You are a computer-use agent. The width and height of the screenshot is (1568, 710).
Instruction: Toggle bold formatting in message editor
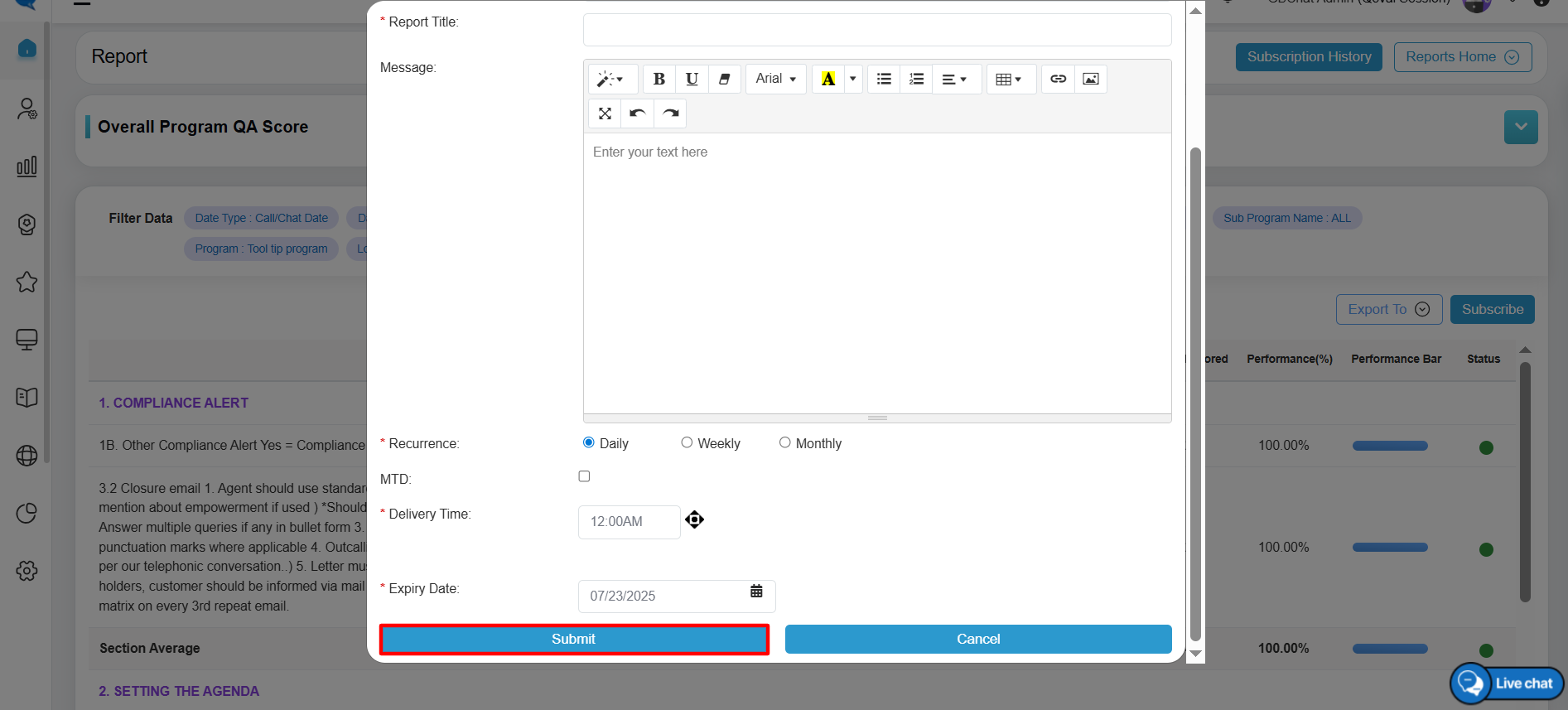[x=659, y=79]
